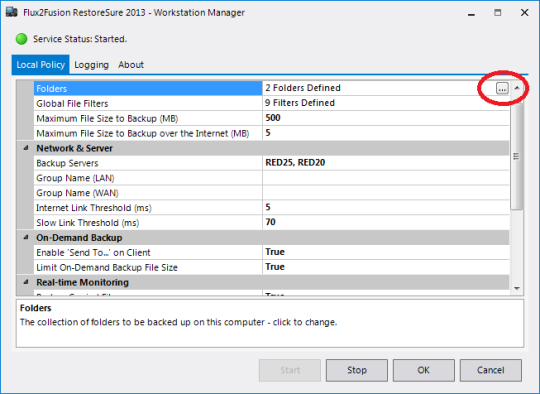
Task: Click the application icon in title bar
Action: click(12, 13)
